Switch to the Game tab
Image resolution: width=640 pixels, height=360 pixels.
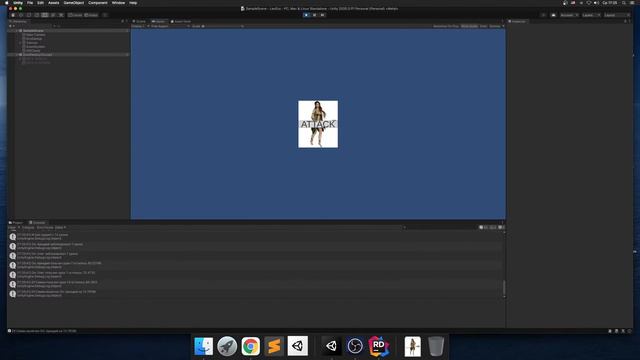coord(159,21)
